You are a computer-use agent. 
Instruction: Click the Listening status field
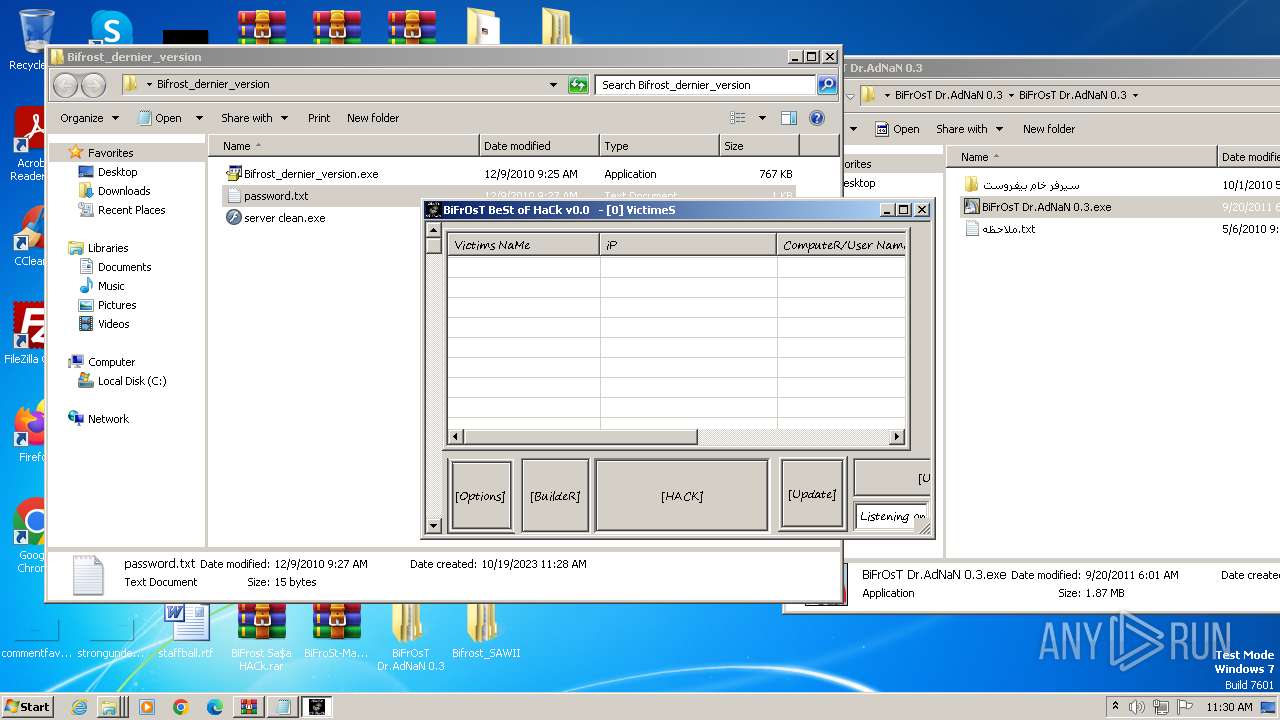[892, 517]
